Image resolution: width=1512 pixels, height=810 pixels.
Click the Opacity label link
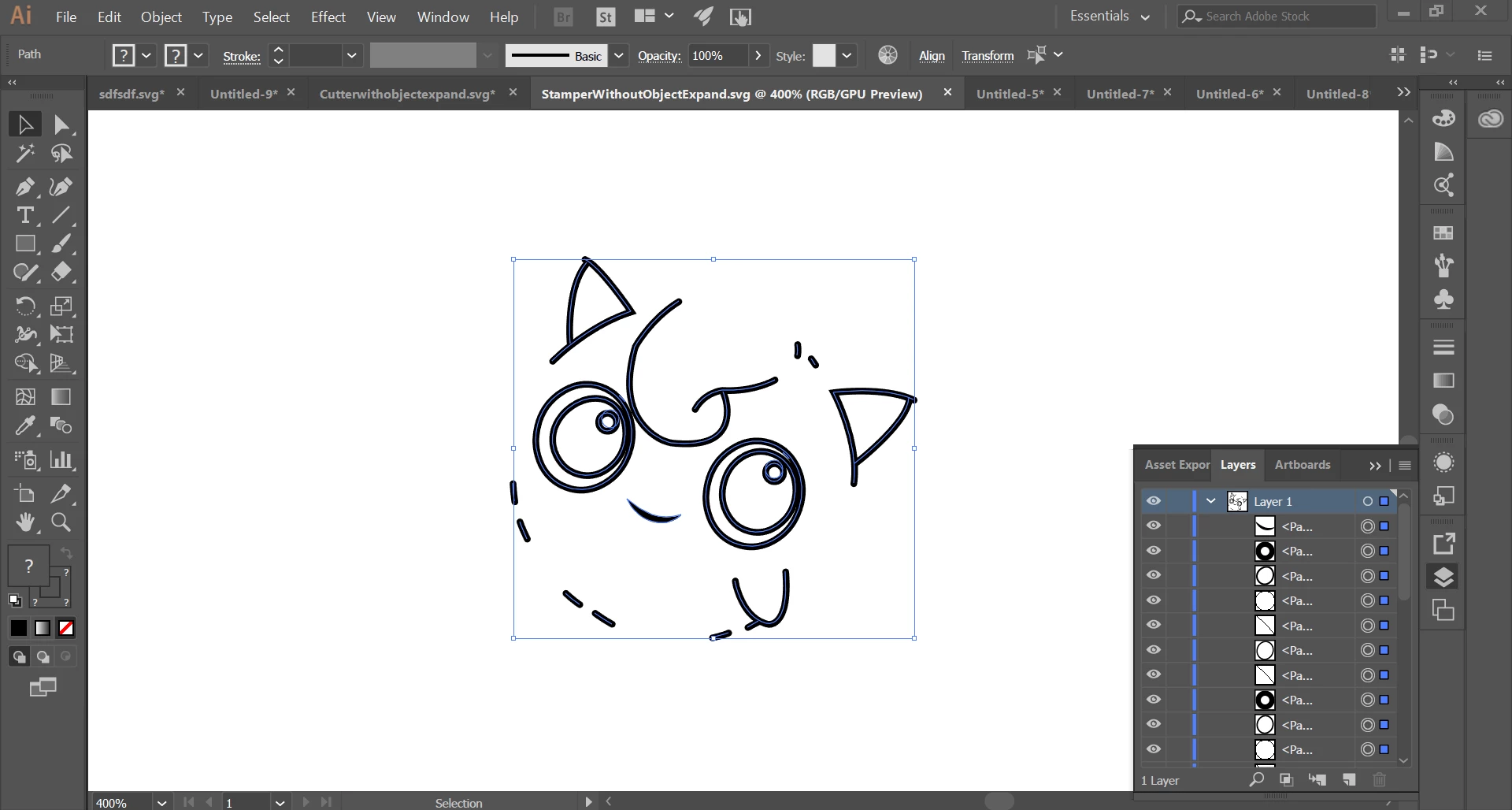click(x=659, y=56)
